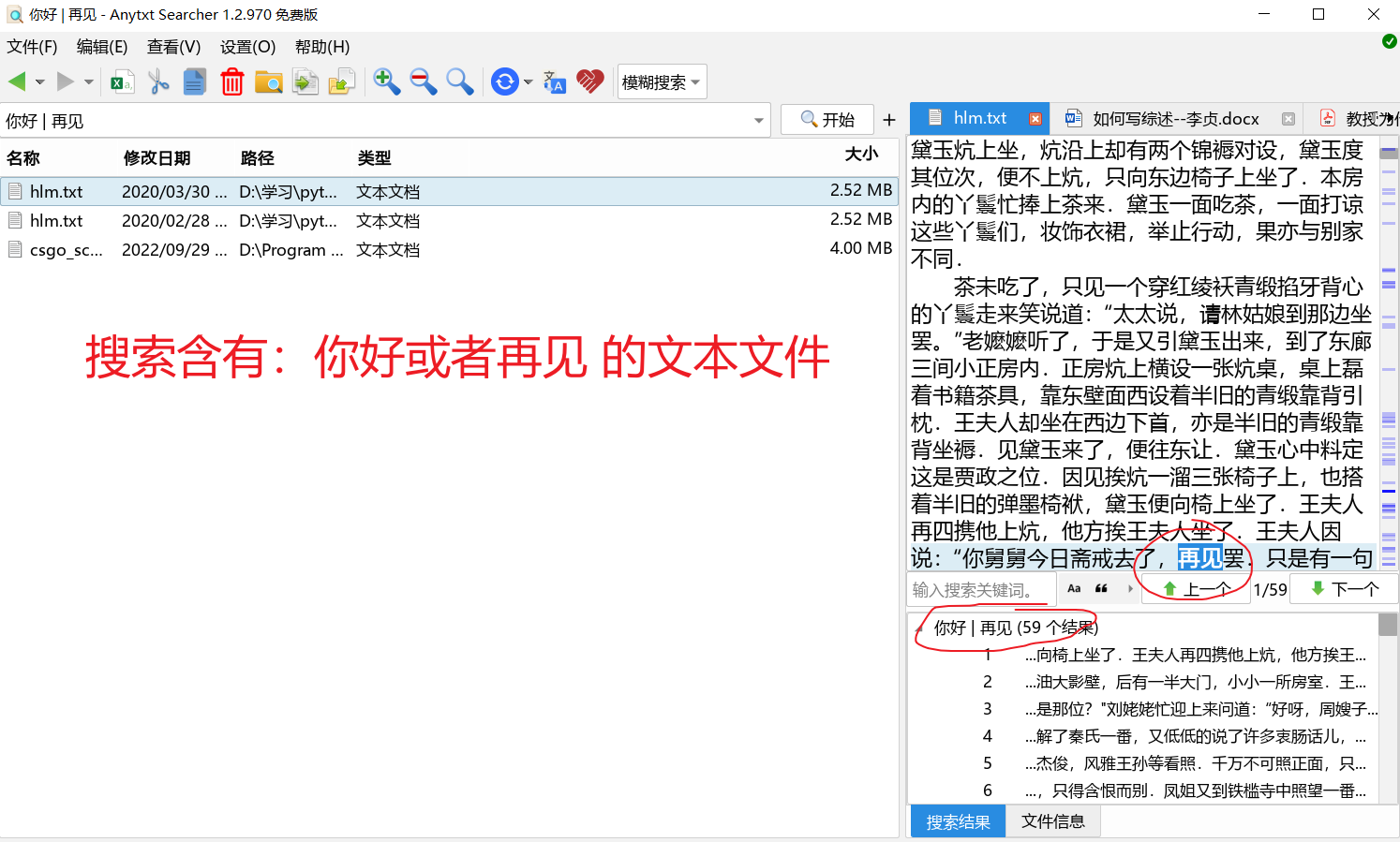Switch to the 文件信息 bottom tab
1400x842 pixels.
coord(1053,821)
